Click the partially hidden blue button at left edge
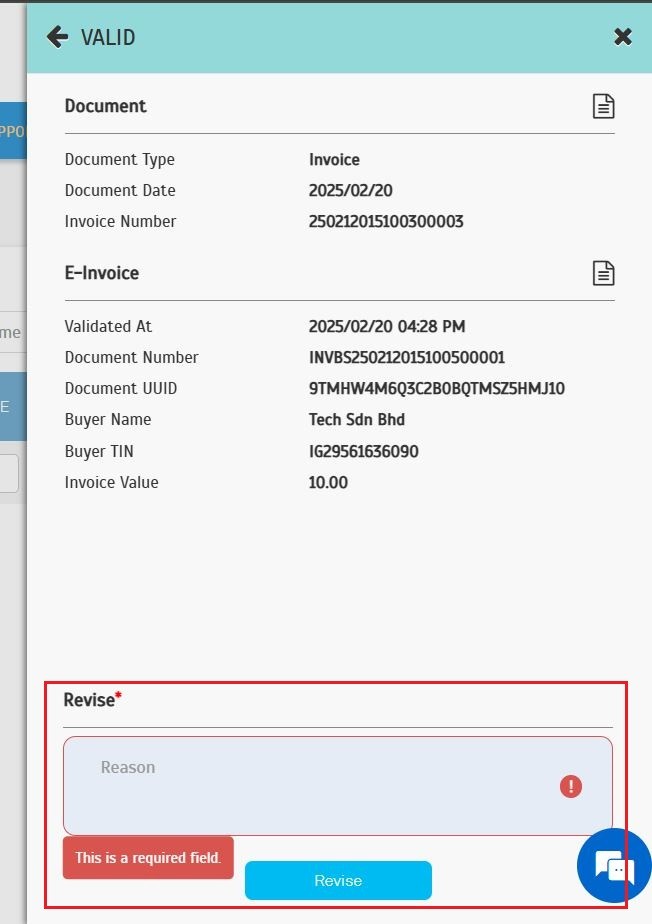 point(13,131)
